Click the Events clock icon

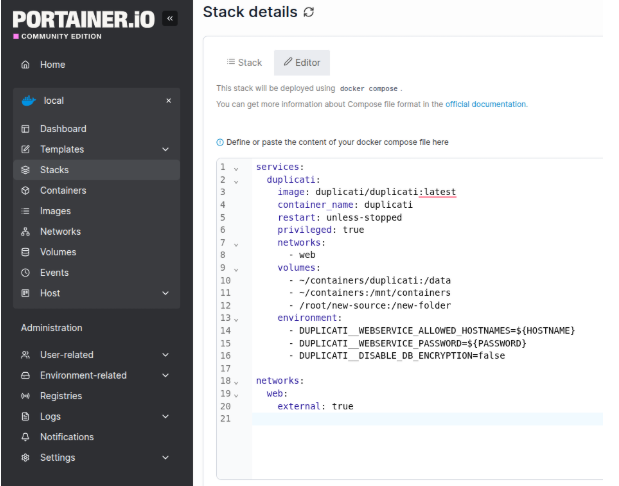click(25, 272)
